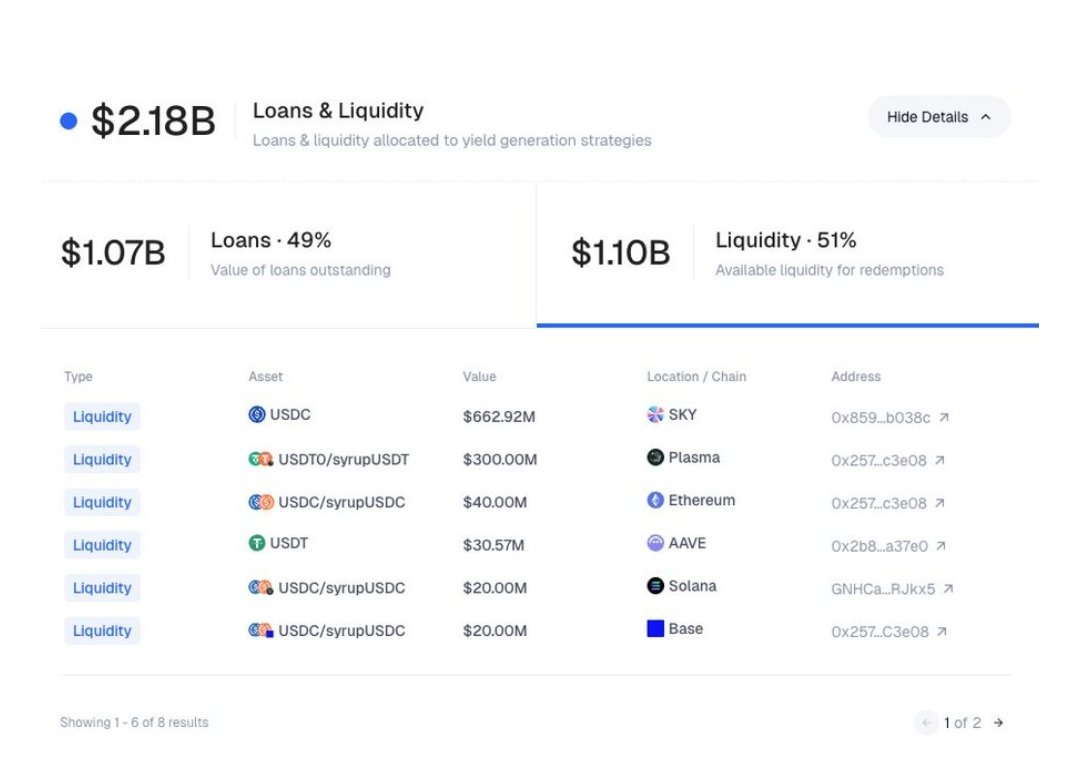Click the Liquidity badge in Ethereum row

pos(102,502)
